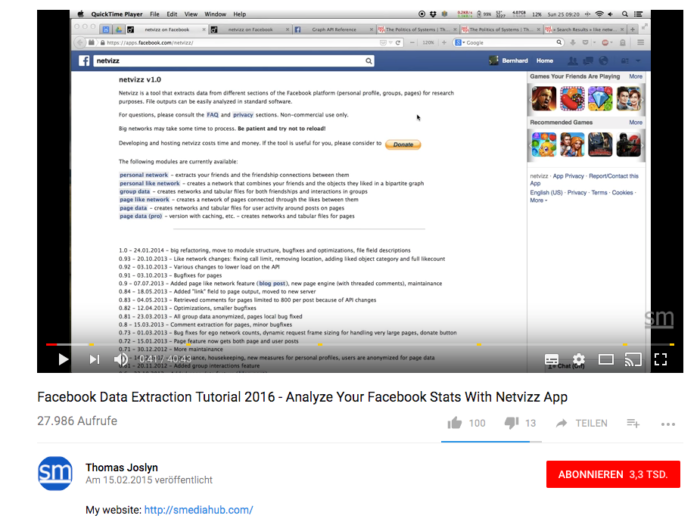Cast video to a TV
The width and height of the screenshot is (700, 528).
[633, 359]
